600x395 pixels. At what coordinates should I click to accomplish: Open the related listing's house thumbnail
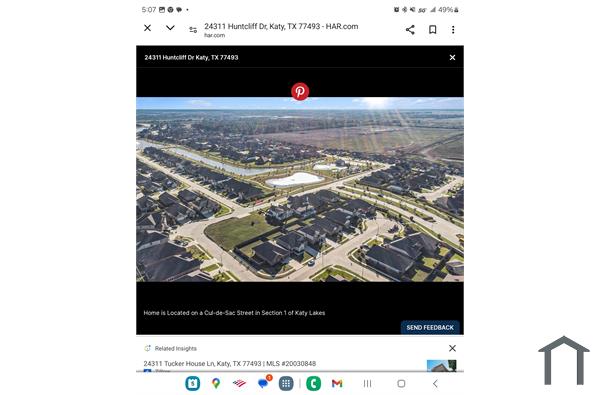click(x=441, y=366)
